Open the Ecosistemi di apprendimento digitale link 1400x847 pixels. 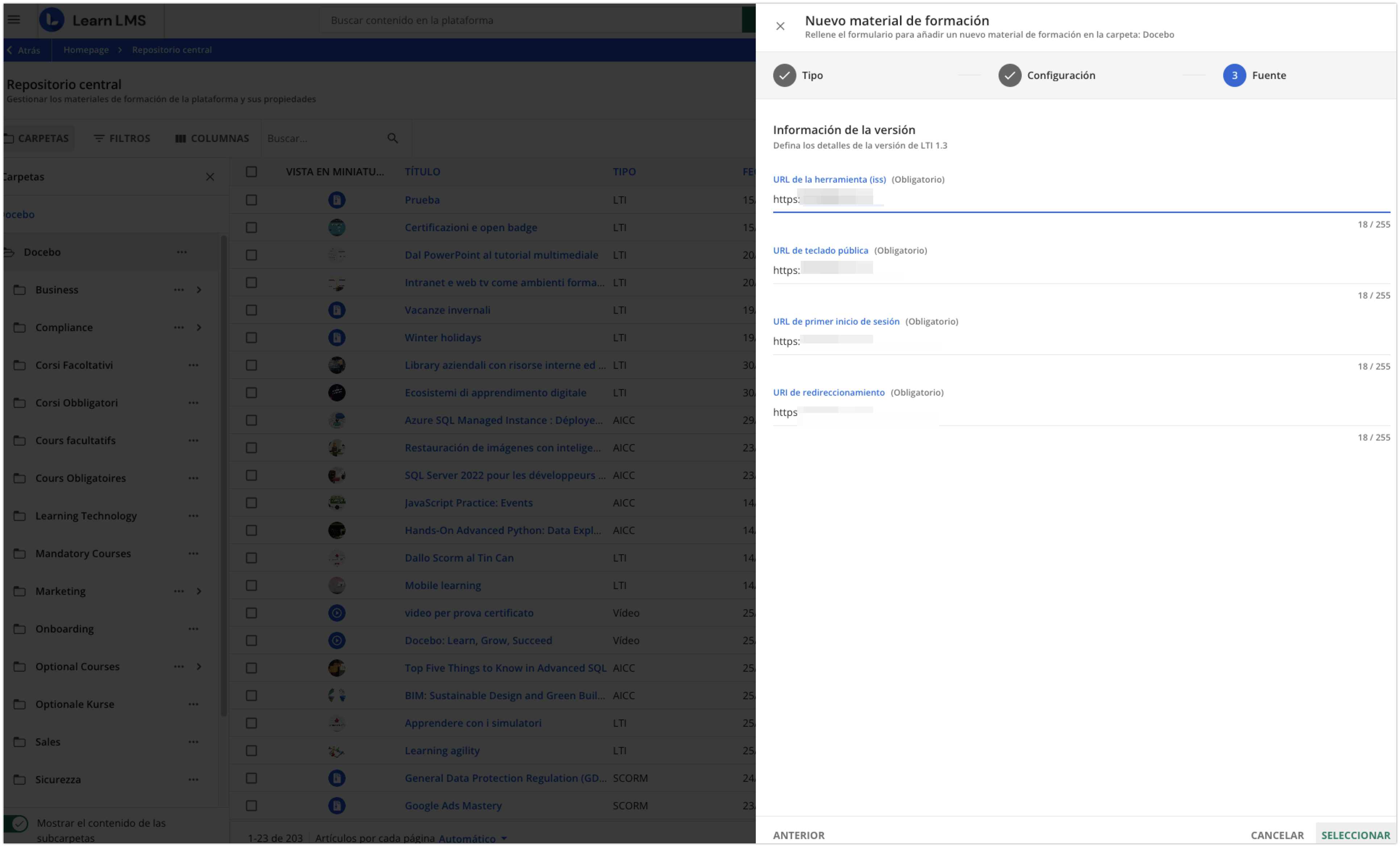[495, 393]
